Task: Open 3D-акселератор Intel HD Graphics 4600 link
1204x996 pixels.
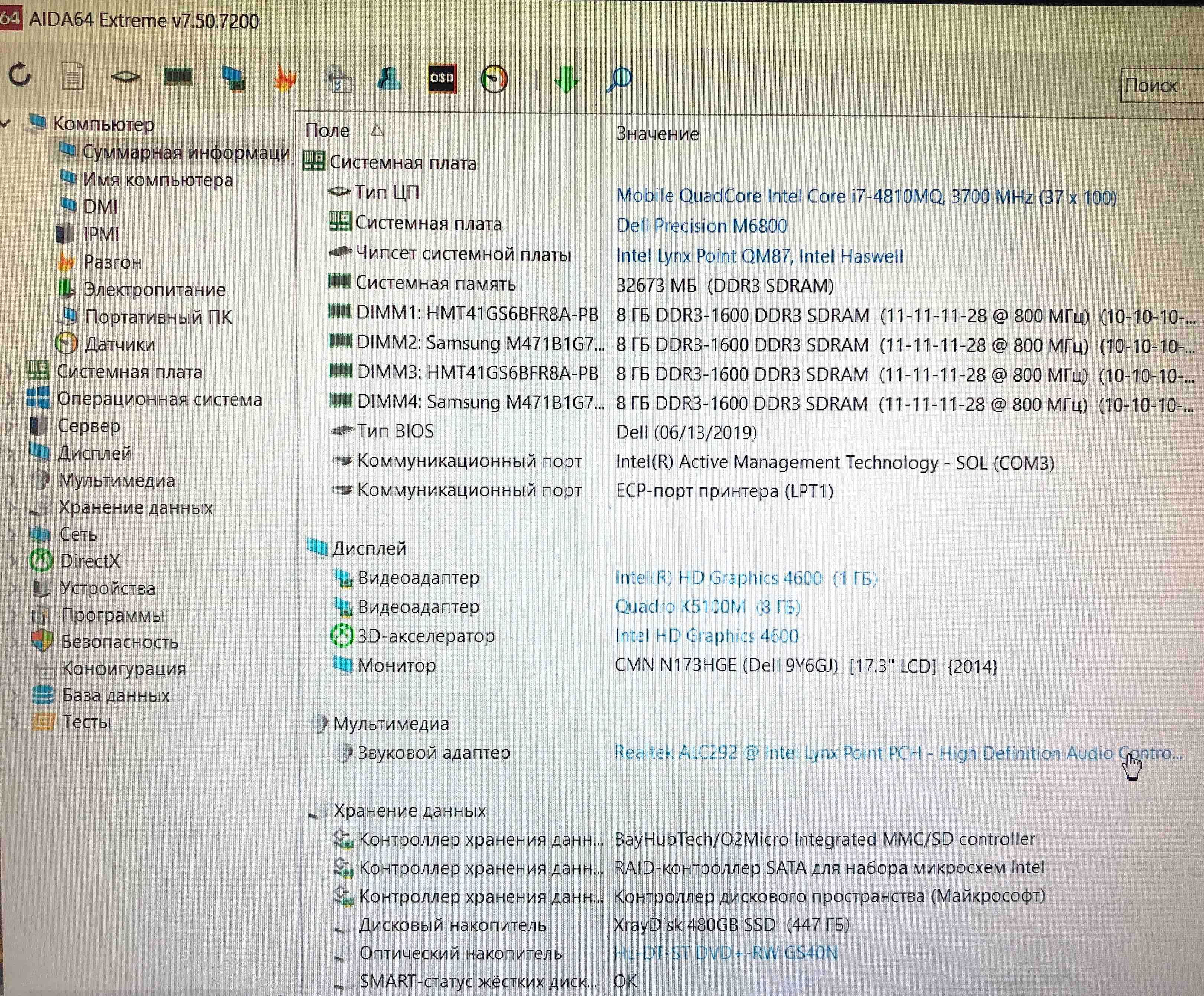Action: pyautogui.click(x=706, y=636)
